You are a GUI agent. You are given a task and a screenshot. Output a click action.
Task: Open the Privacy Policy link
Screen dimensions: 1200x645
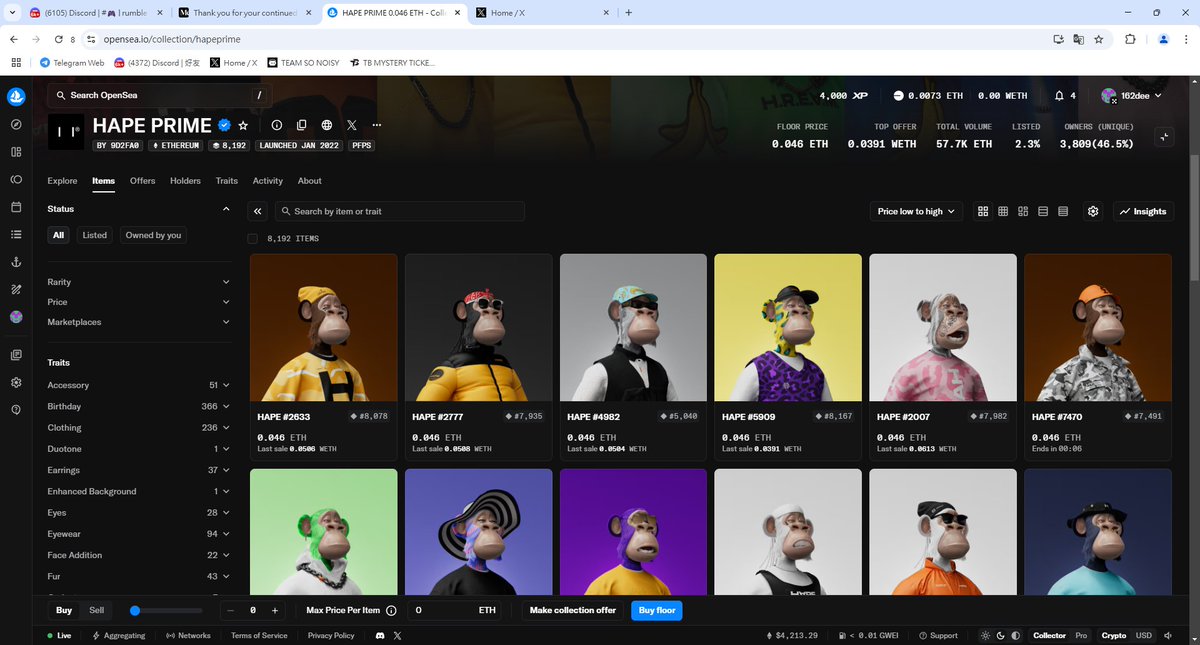click(x=331, y=635)
